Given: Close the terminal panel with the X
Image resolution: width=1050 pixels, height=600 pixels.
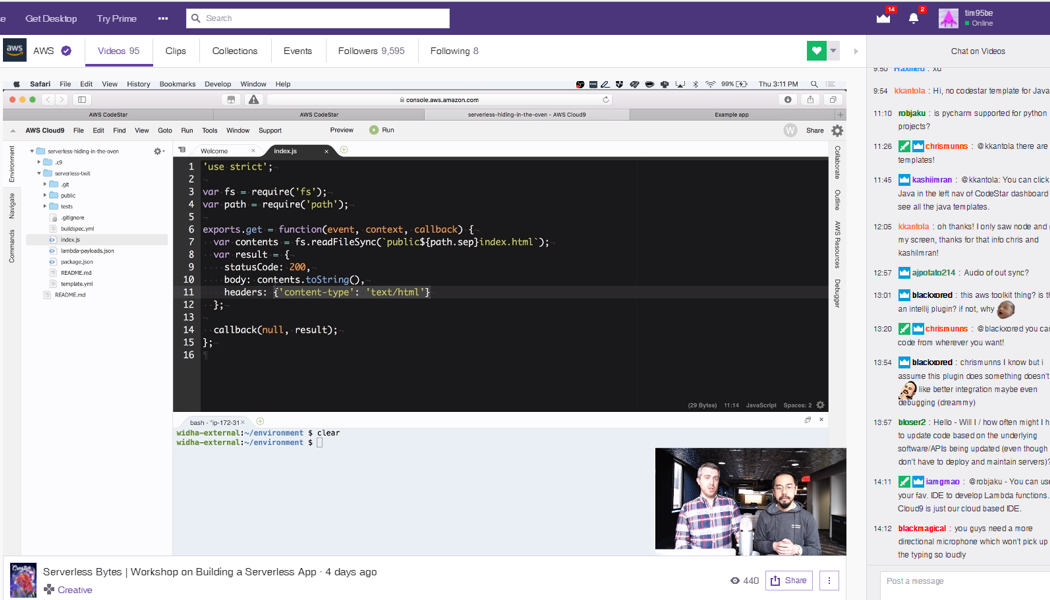Looking at the screenshot, I should click(821, 420).
